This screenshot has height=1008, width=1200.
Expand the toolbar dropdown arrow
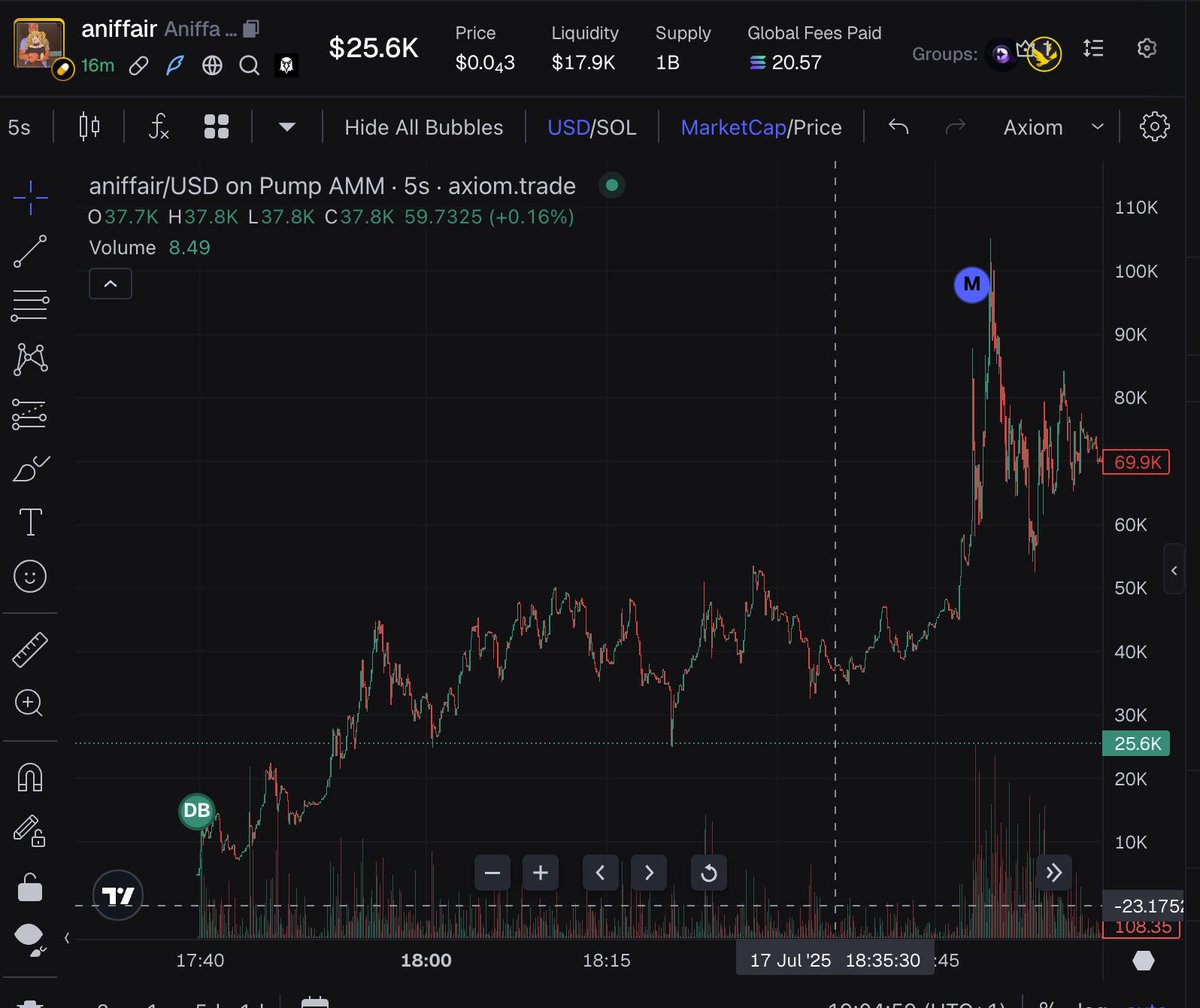(287, 127)
